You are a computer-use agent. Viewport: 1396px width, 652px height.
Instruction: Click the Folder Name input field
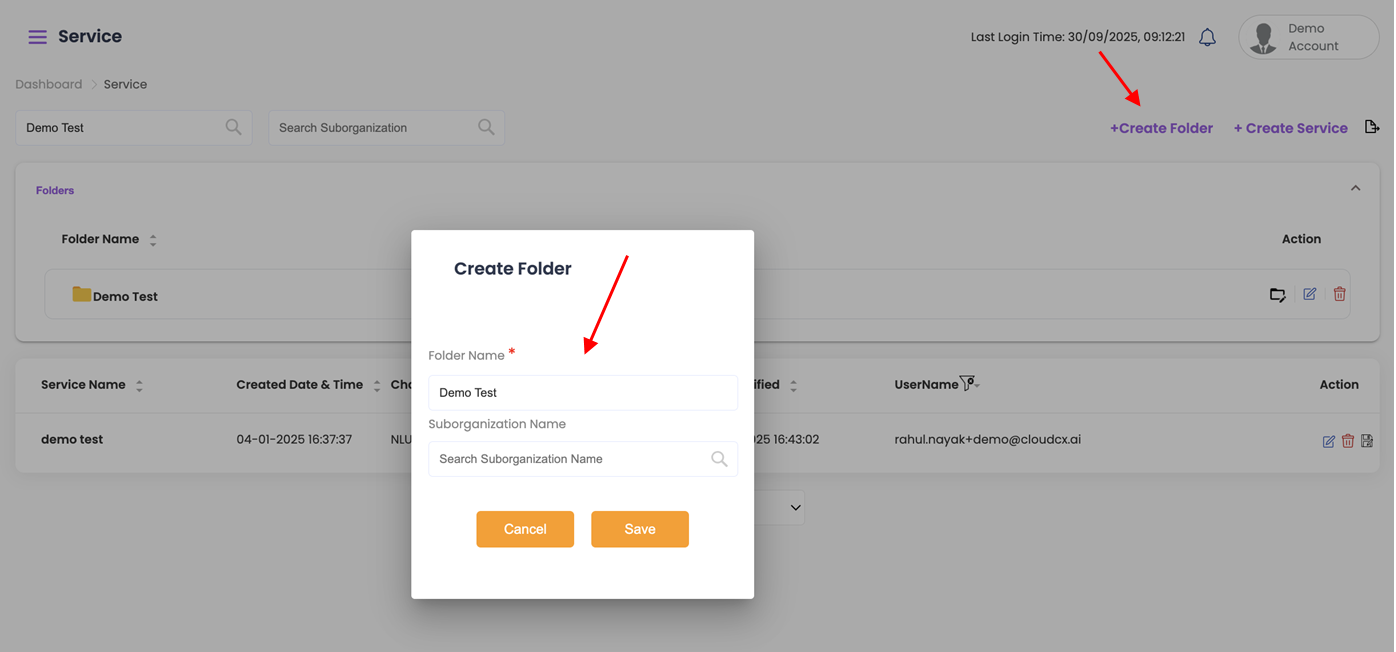[x=582, y=393]
